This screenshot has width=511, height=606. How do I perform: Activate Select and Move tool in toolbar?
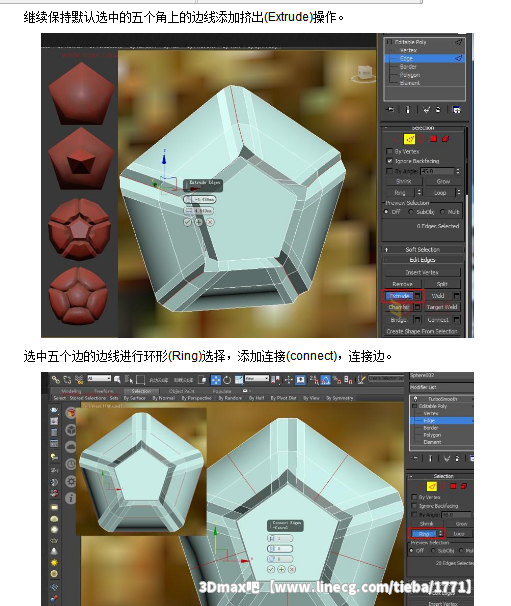pyautogui.click(x=216, y=380)
